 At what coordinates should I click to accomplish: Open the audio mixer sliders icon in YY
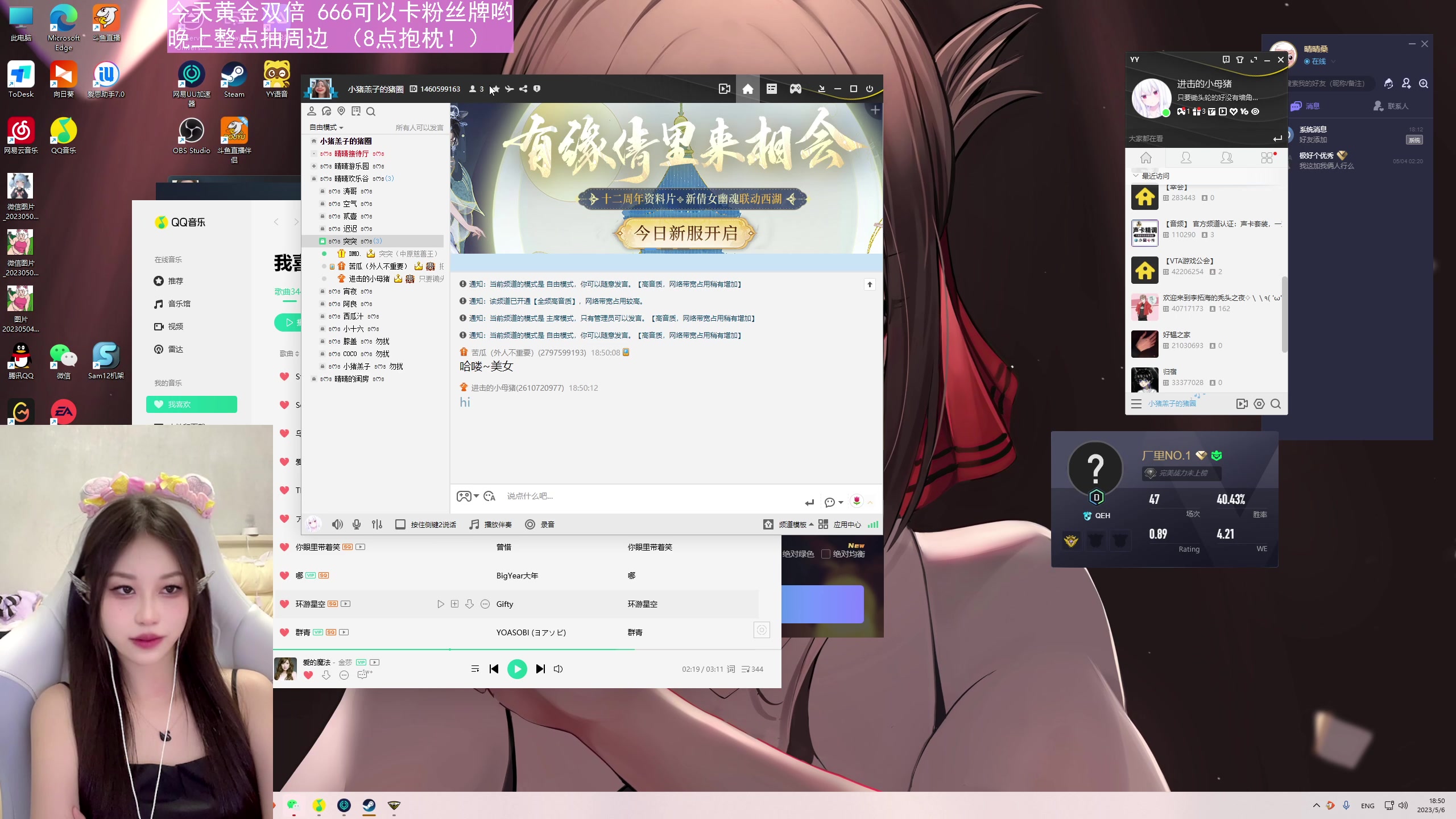[x=377, y=524]
